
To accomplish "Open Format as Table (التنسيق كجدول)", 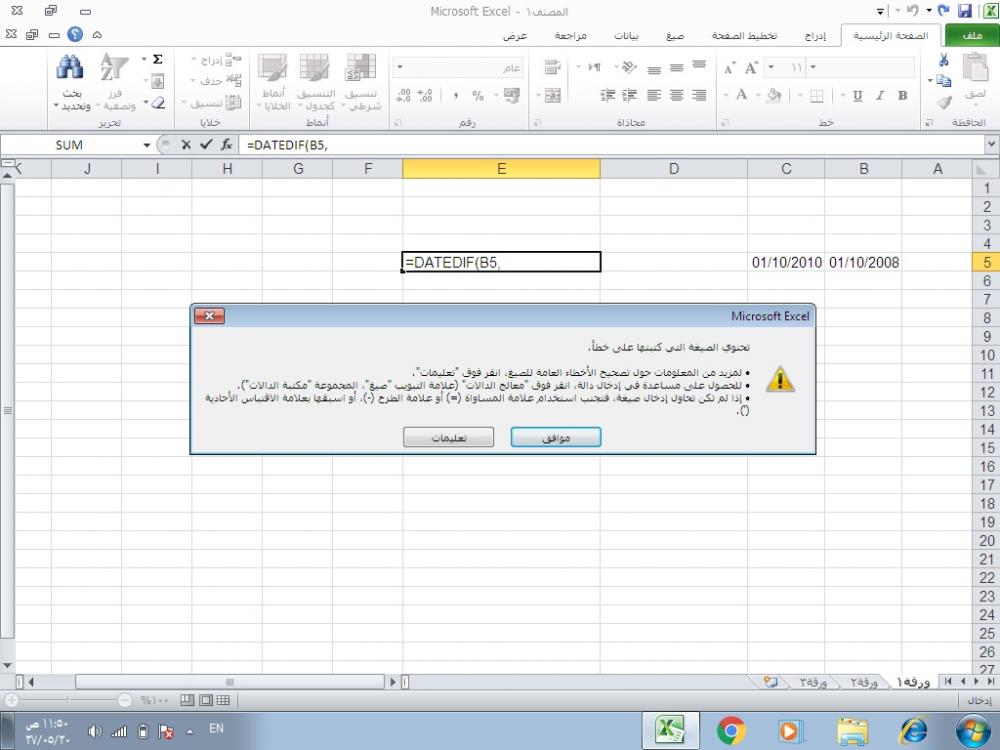I will (315, 83).
